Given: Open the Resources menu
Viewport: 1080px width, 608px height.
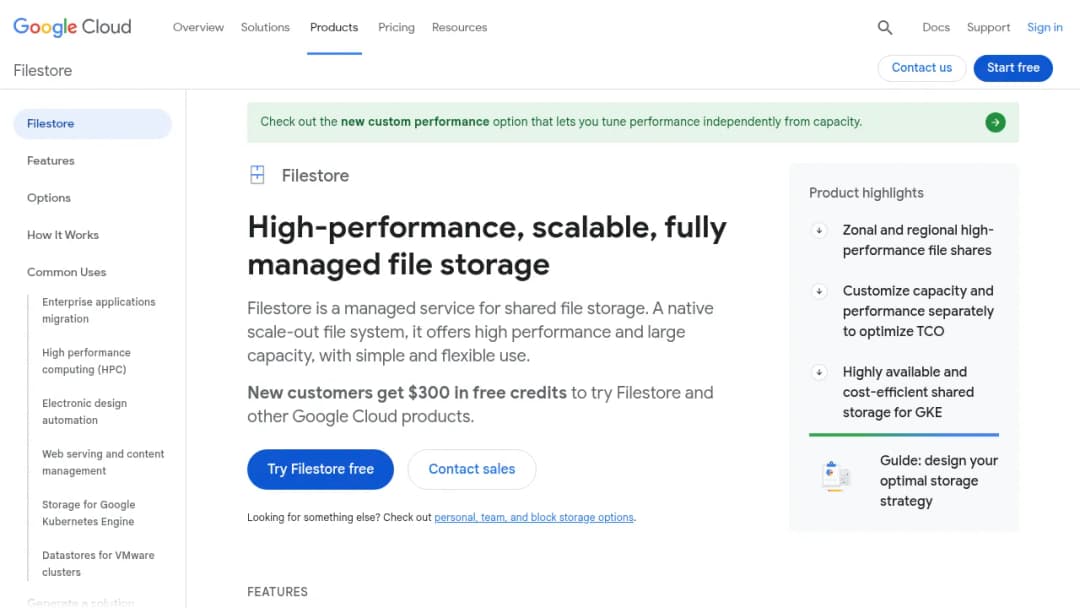Looking at the screenshot, I should 459,28.
